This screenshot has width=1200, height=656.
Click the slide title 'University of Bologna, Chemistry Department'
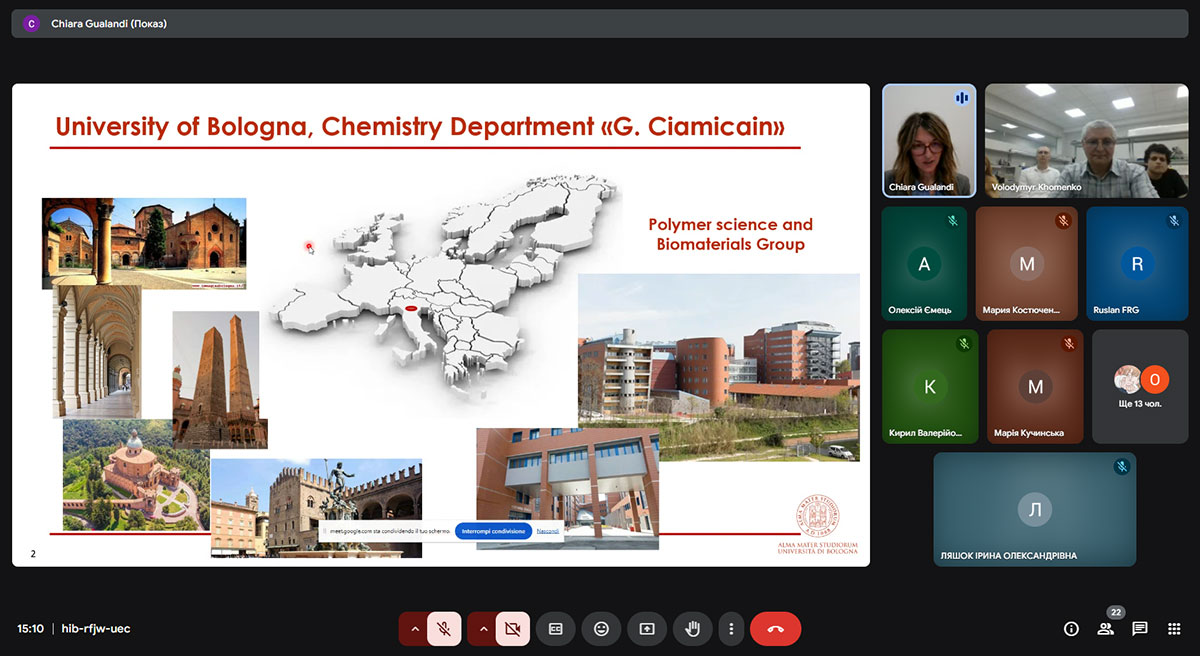pyautogui.click(x=420, y=127)
